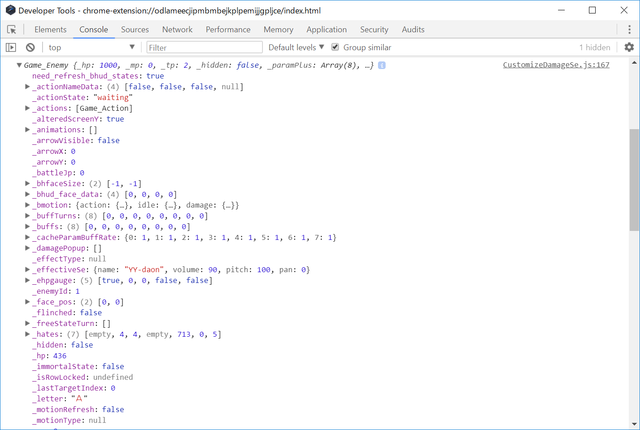This screenshot has width=640, height=430.
Task: Select the _effectType: null row
Action: (69, 259)
